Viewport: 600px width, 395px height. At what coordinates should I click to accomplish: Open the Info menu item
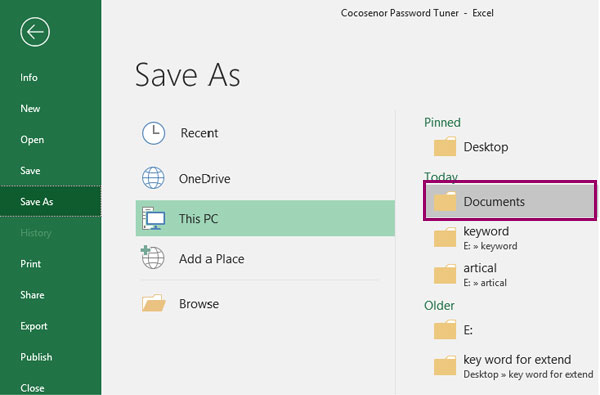point(29,77)
